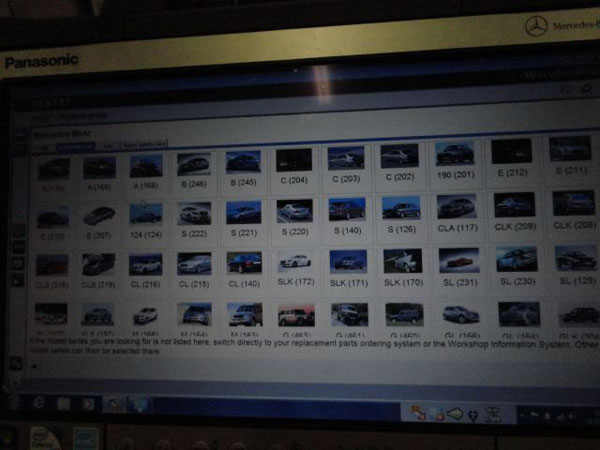Click the Windows Start orb
The width and height of the screenshot is (600, 450).
[14, 402]
